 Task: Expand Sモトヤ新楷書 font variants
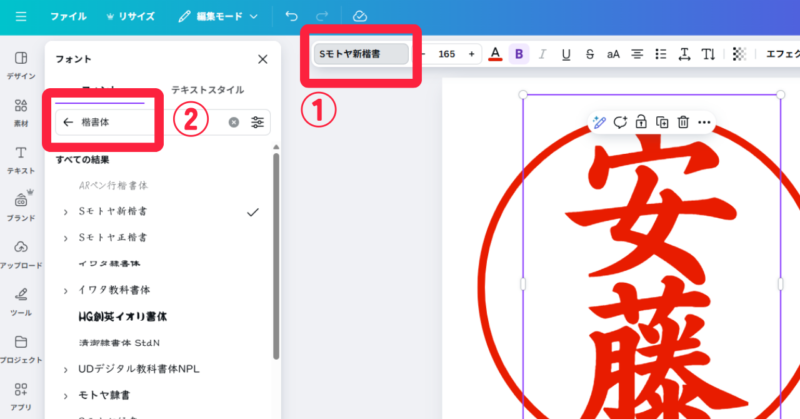point(65,212)
